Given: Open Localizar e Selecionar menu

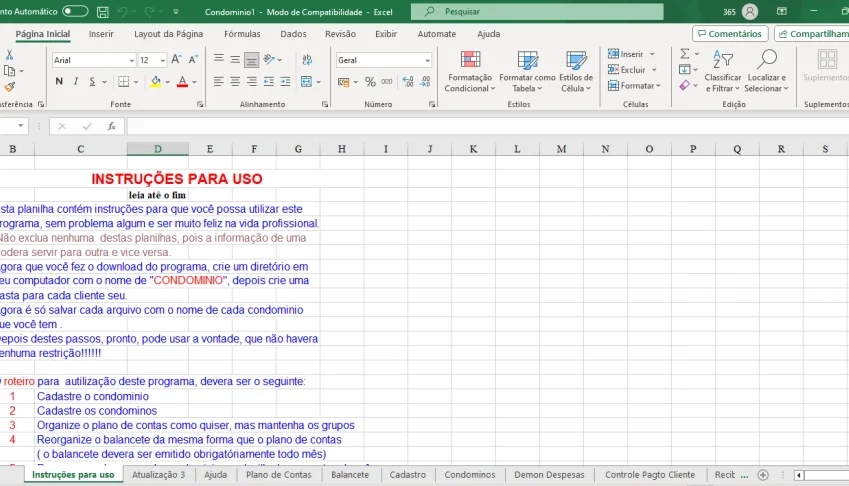Looking at the screenshot, I should pos(766,71).
